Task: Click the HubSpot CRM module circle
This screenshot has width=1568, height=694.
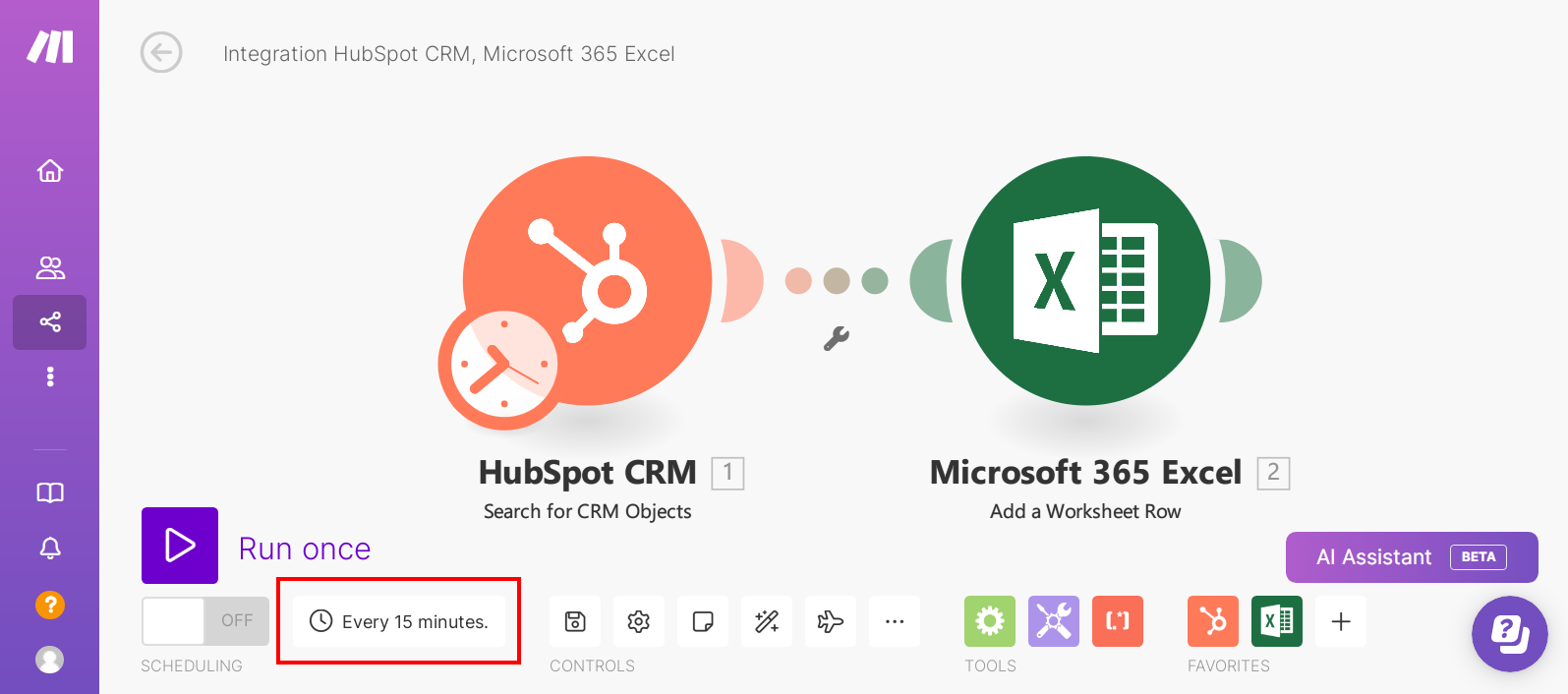Action: coord(588,280)
